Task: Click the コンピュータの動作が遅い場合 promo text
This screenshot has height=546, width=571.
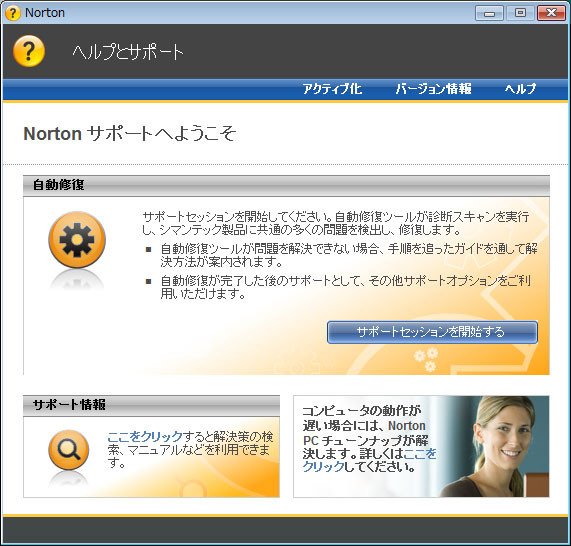Action: tap(369, 439)
